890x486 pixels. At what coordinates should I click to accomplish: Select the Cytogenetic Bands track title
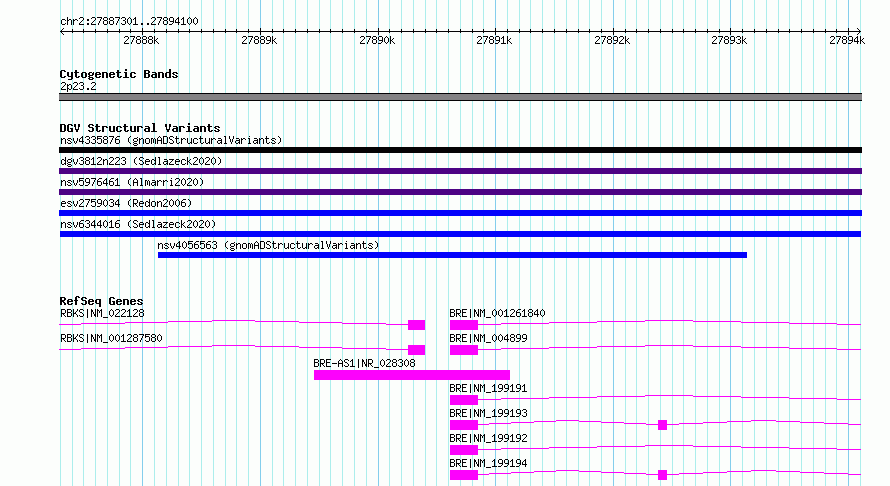(119, 74)
